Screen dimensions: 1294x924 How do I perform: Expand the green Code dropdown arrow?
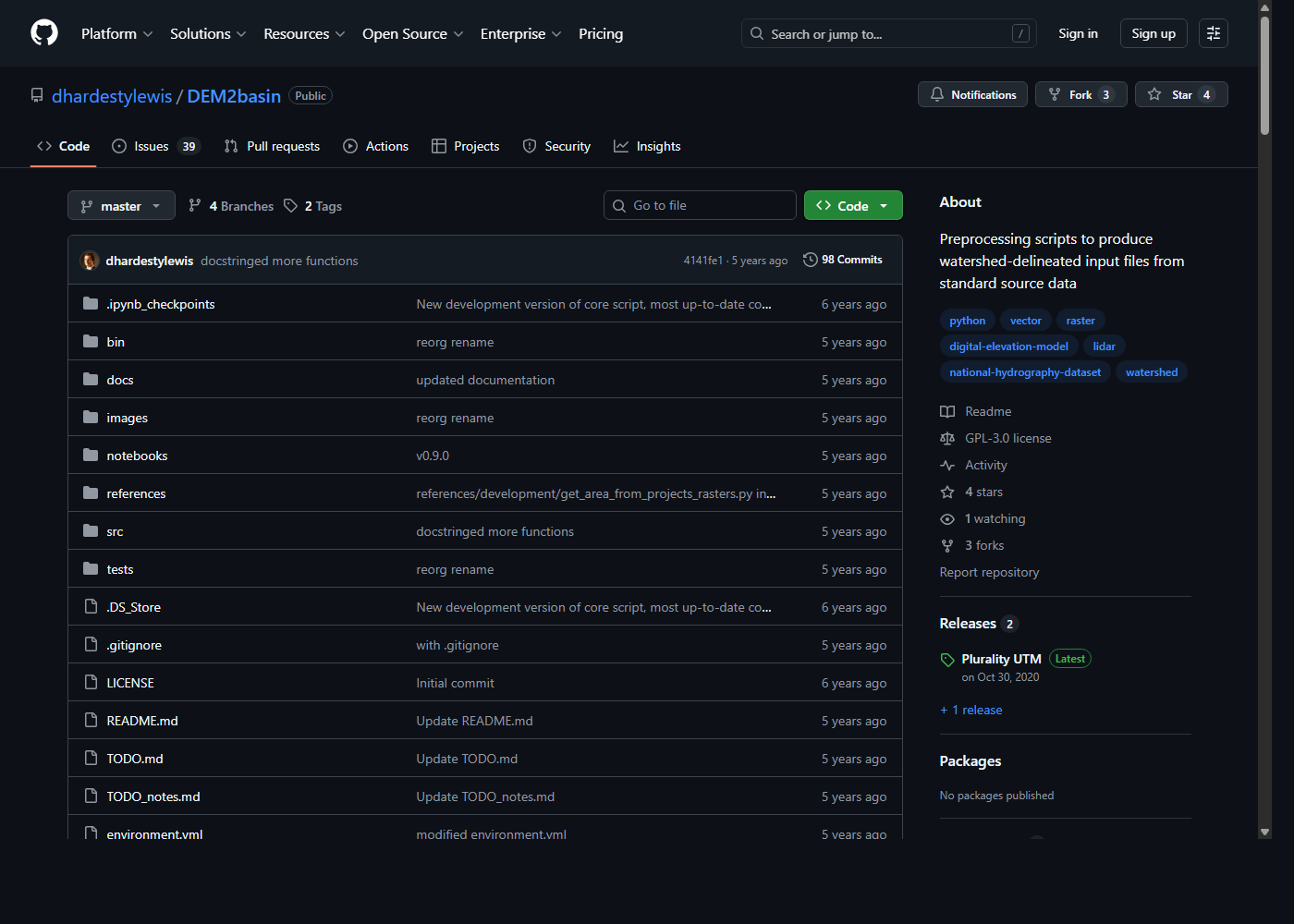pos(884,205)
